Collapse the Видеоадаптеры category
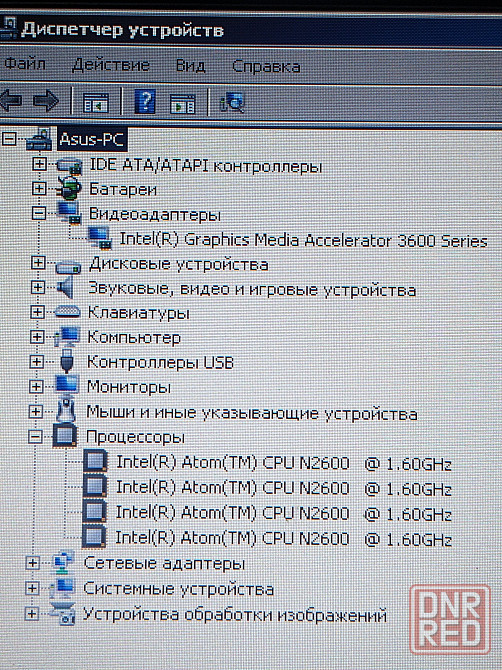This screenshot has height=670, width=502. (x=39, y=214)
